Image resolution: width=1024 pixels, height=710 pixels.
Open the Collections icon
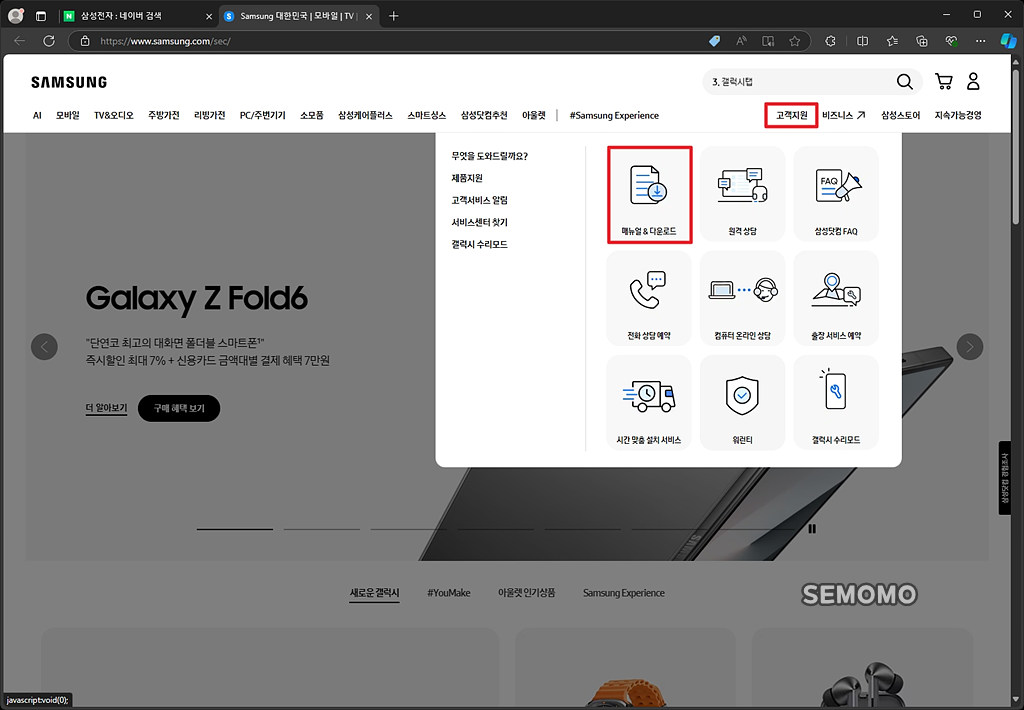click(921, 40)
